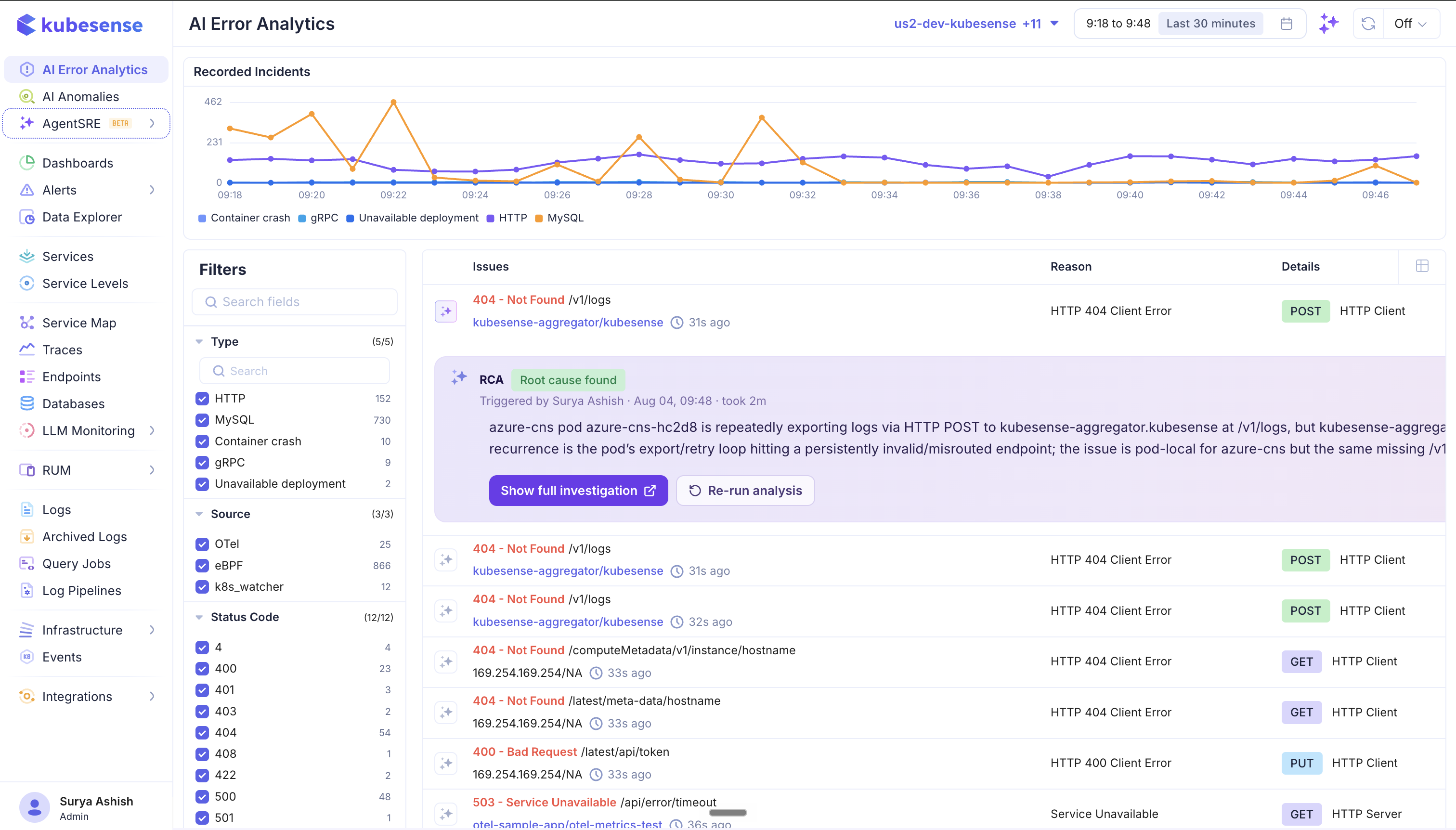Uncheck the k8s_watcher source filter
This screenshot has height=830, width=1456.
tap(202, 586)
